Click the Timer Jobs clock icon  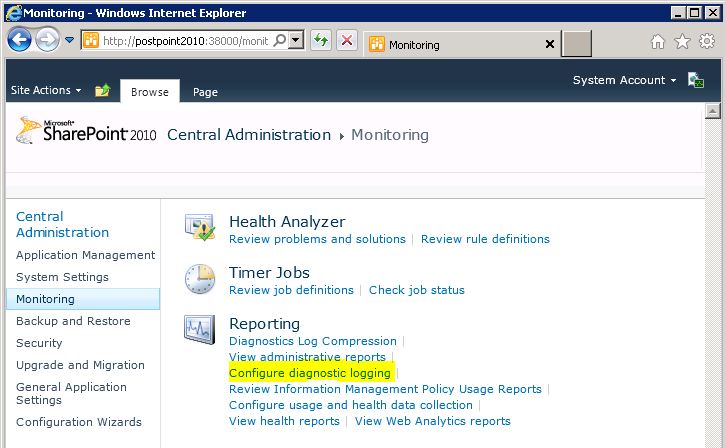200,279
